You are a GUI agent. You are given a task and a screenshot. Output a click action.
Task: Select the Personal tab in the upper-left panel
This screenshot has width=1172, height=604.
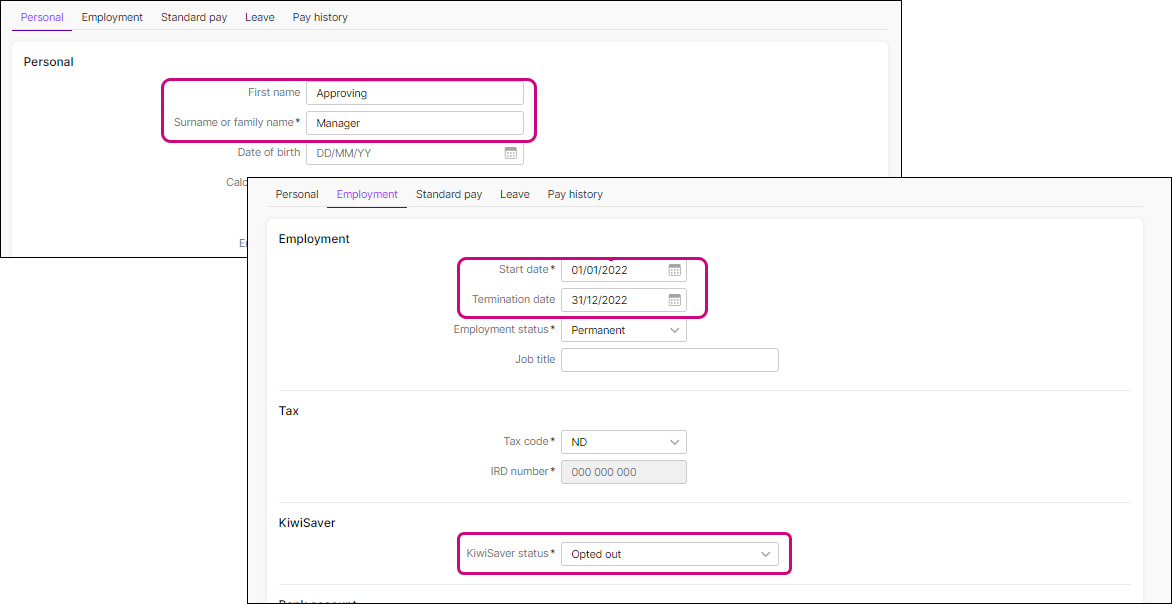pos(42,17)
